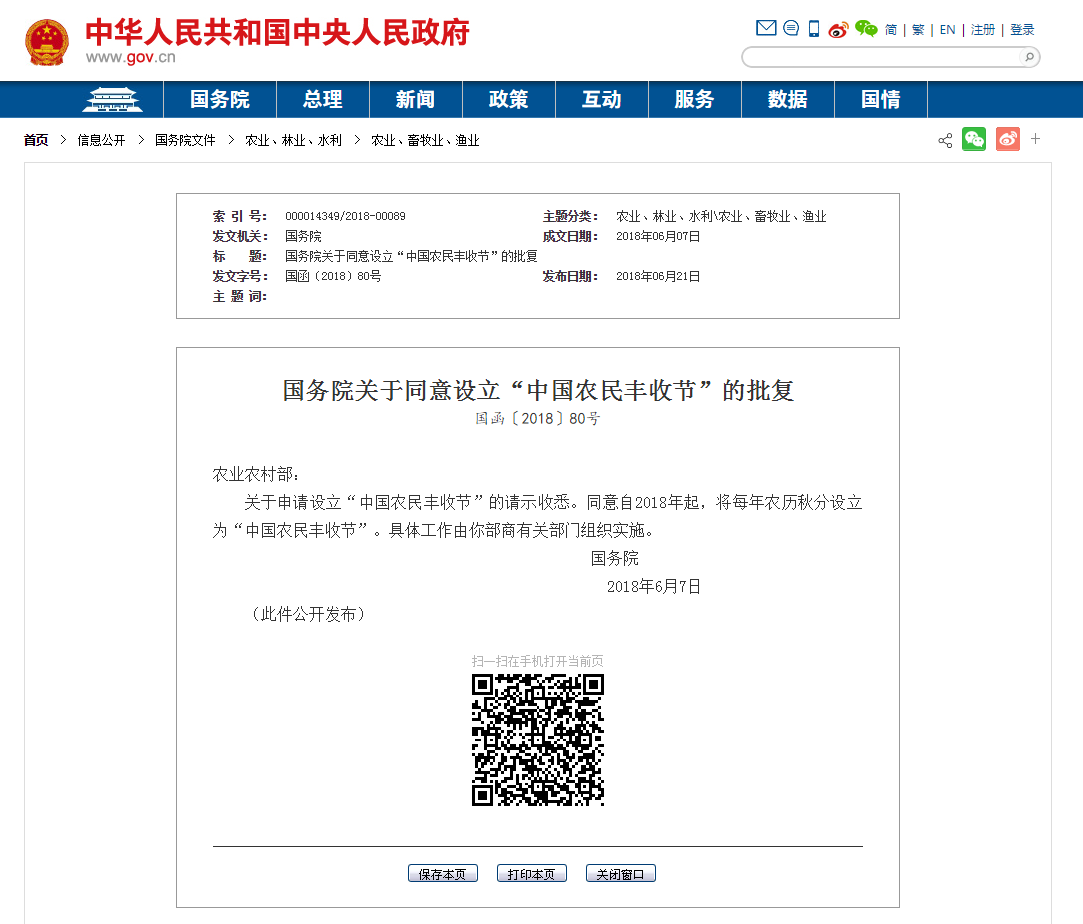Expand more share options with plus icon
Viewport: 1083px width, 924px height.
(1036, 139)
